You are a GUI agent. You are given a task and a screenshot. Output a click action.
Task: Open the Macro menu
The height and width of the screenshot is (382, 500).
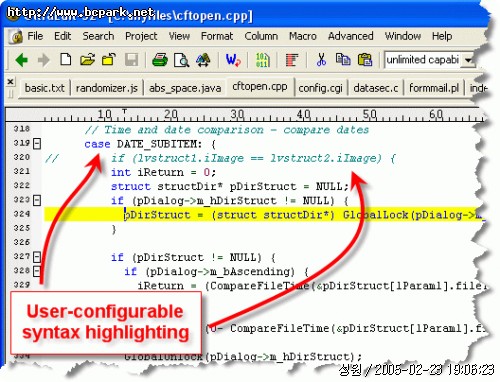tap(303, 36)
